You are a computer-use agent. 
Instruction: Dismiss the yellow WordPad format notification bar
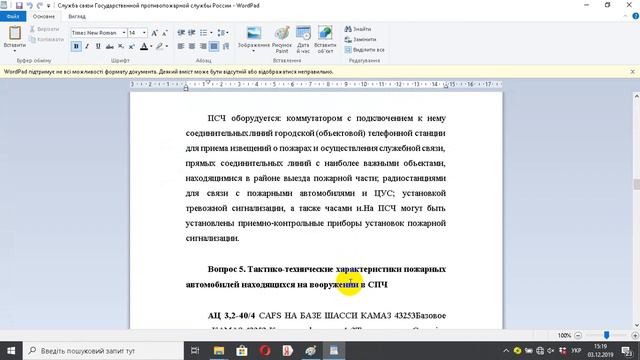[632, 71]
